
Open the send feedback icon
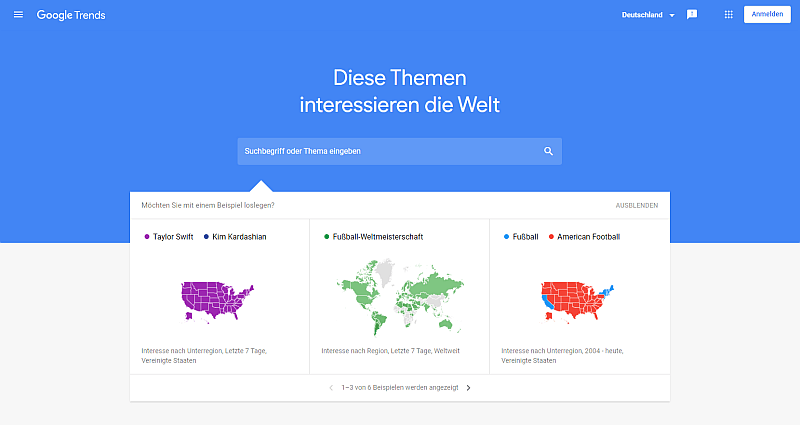coord(692,15)
